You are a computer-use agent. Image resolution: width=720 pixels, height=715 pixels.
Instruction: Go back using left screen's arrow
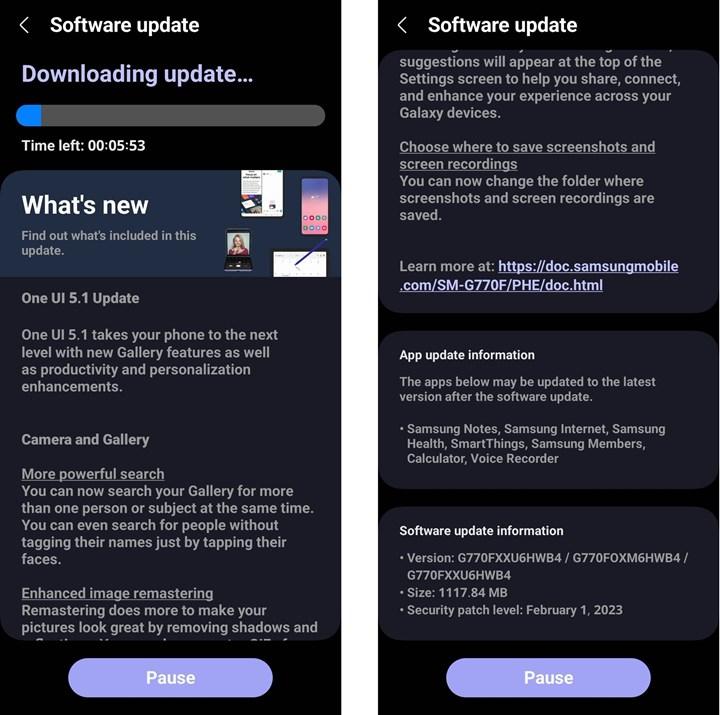[x=24, y=25]
